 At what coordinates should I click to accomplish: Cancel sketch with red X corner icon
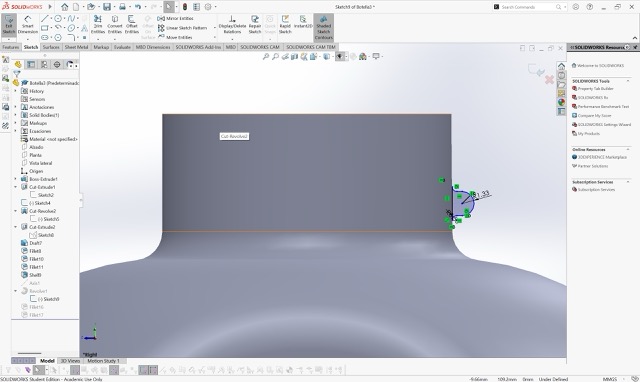[549, 80]
